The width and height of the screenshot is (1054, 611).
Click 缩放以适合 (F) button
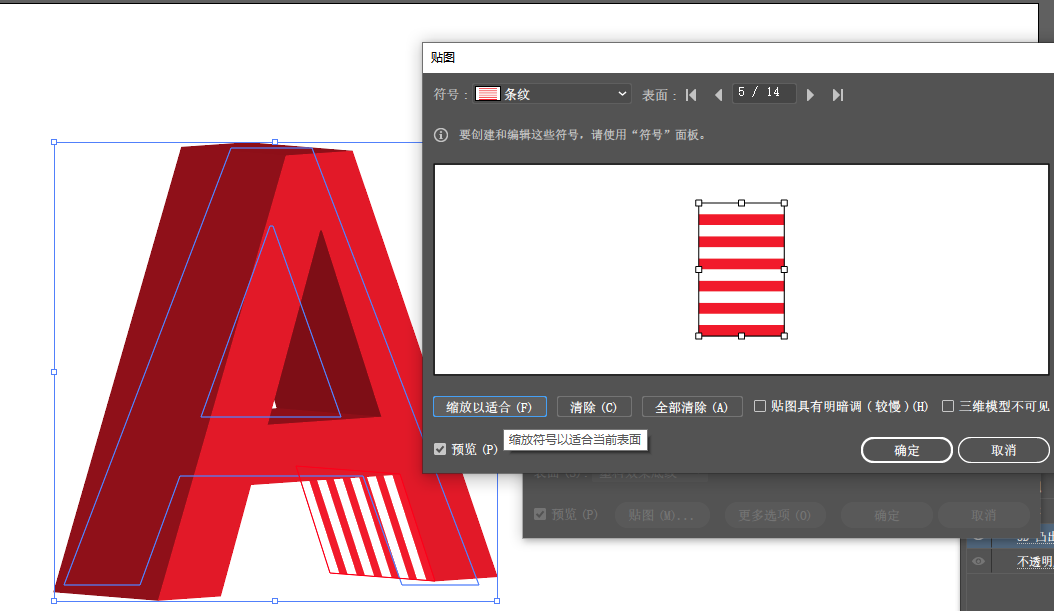(x=489, y=407)
